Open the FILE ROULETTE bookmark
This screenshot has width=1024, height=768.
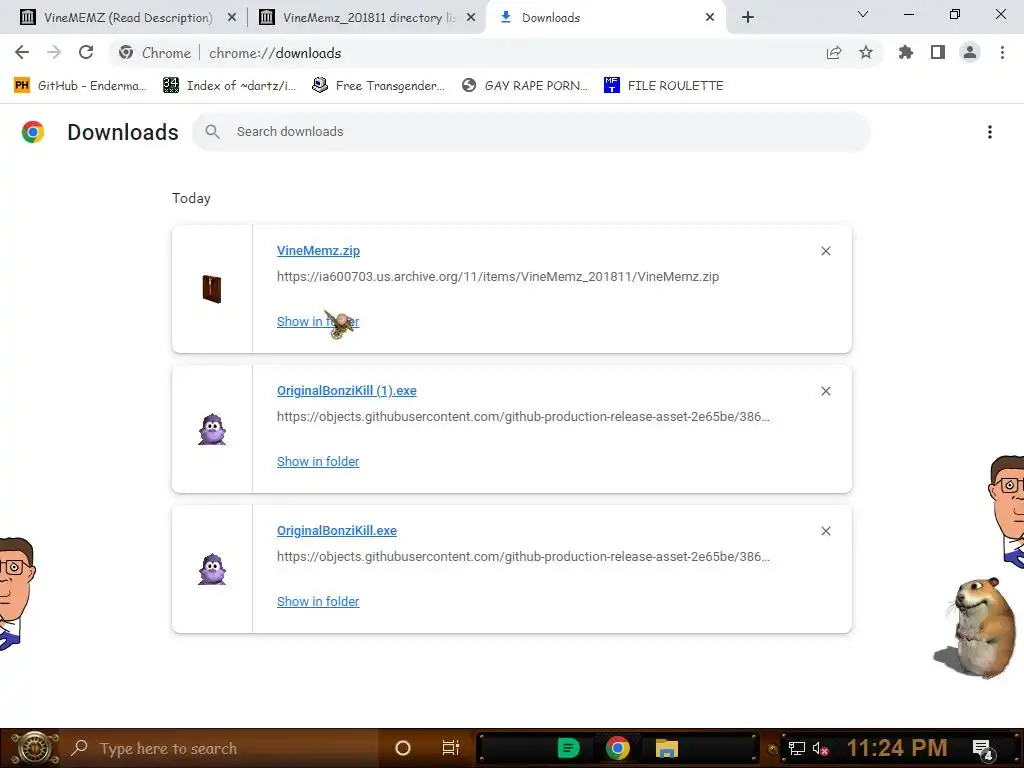[x=664, y=86]
